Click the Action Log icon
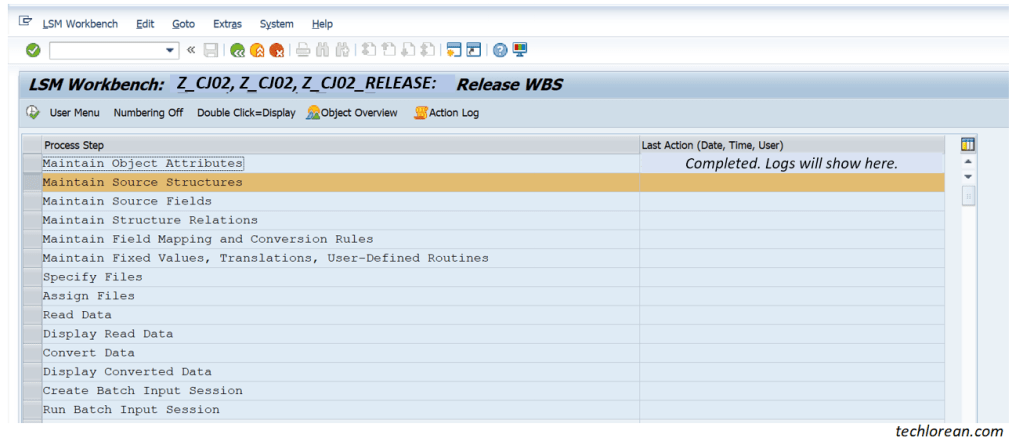Screen dimensions: 1023x445 (x=421, y=113)
